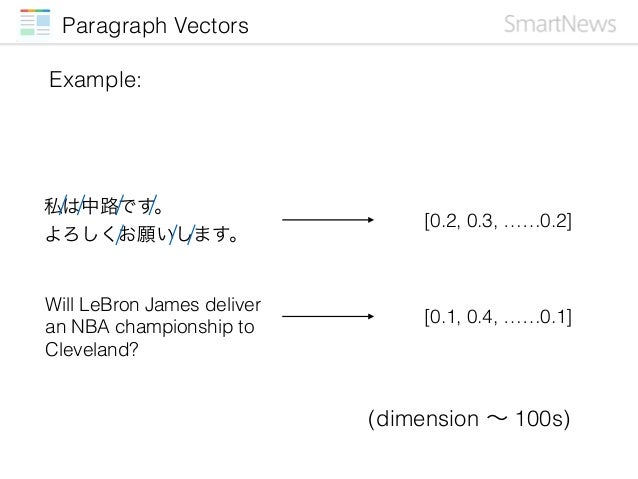Click the line an NBA championship to

point(150,327)
